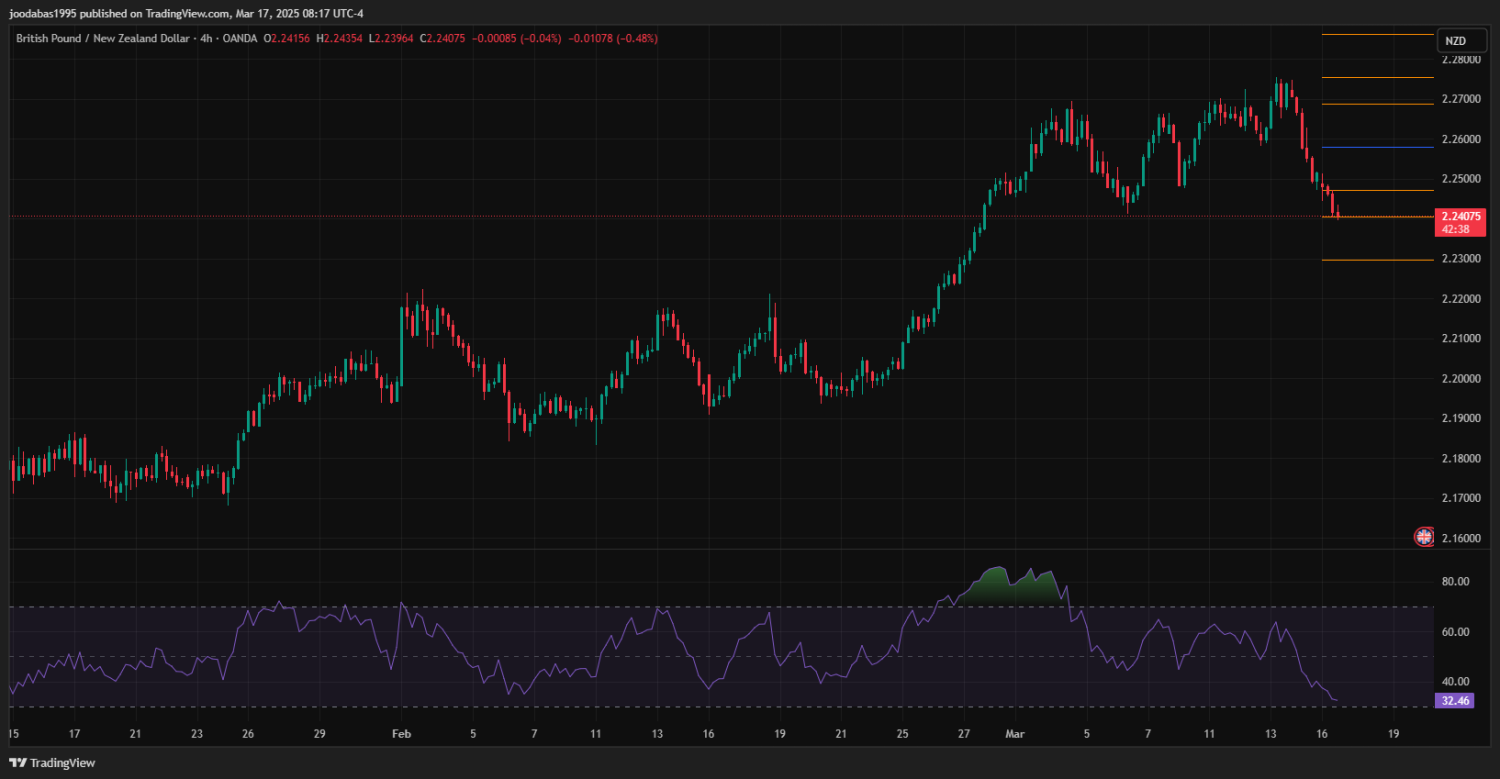Select the blue horizontal line near 2.26000

coord(1377,148)
